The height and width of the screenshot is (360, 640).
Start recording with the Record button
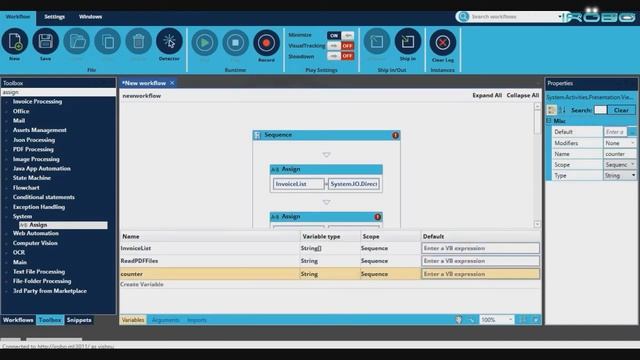266,42
